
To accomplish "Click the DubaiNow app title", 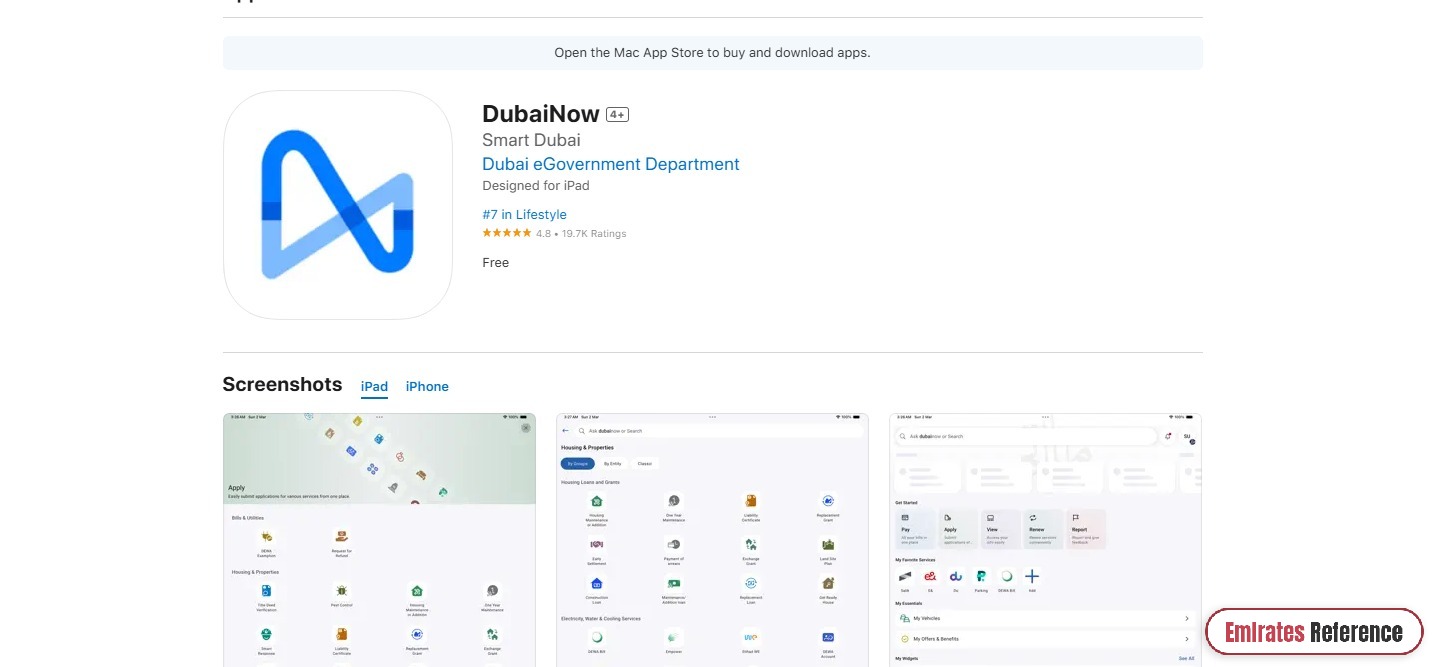I will tap(541, 114).
